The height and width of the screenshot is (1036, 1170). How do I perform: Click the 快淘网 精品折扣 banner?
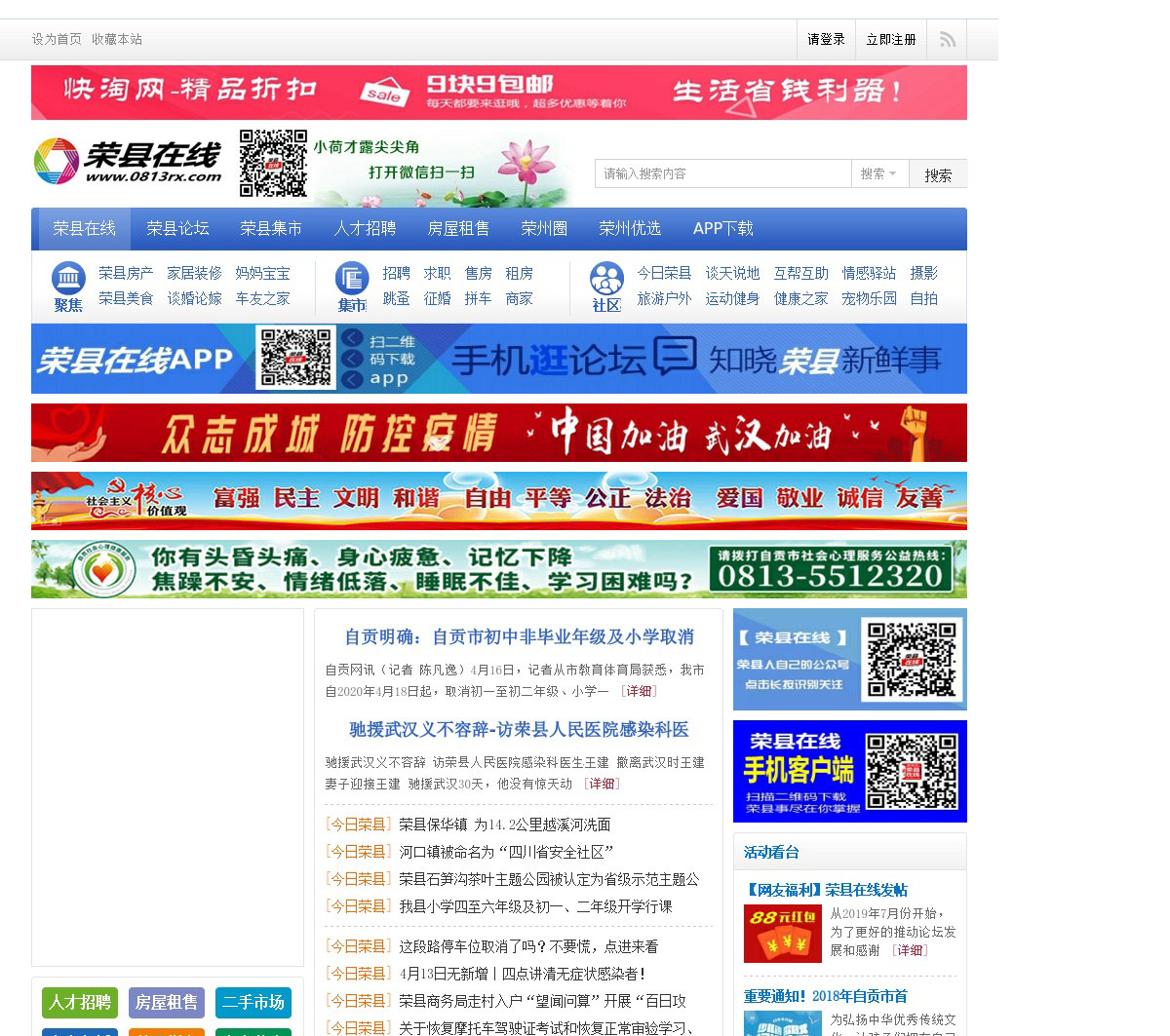coord(499,93)
